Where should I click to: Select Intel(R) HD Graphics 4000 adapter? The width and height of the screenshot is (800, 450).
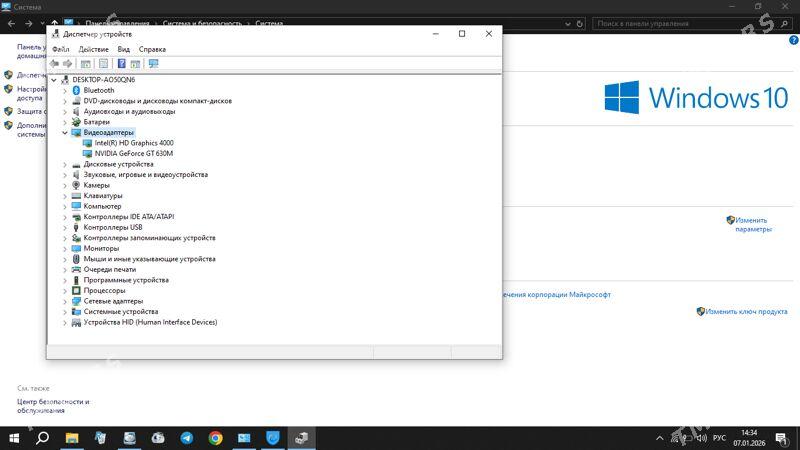(133, 143)
